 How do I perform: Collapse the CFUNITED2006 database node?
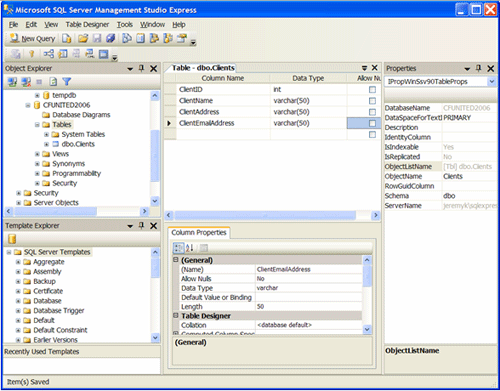pos(28,105)
